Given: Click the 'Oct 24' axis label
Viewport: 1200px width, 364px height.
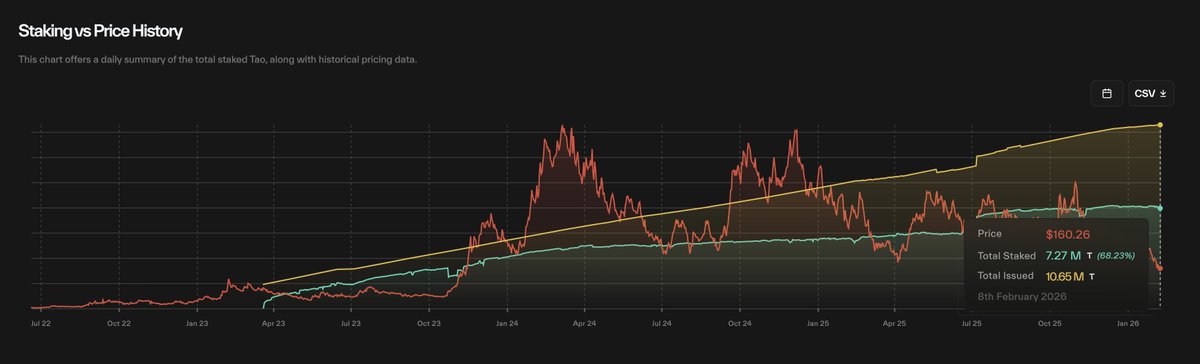Looking at the screenshot, I should pyautogui.click(x=740, y=323).
